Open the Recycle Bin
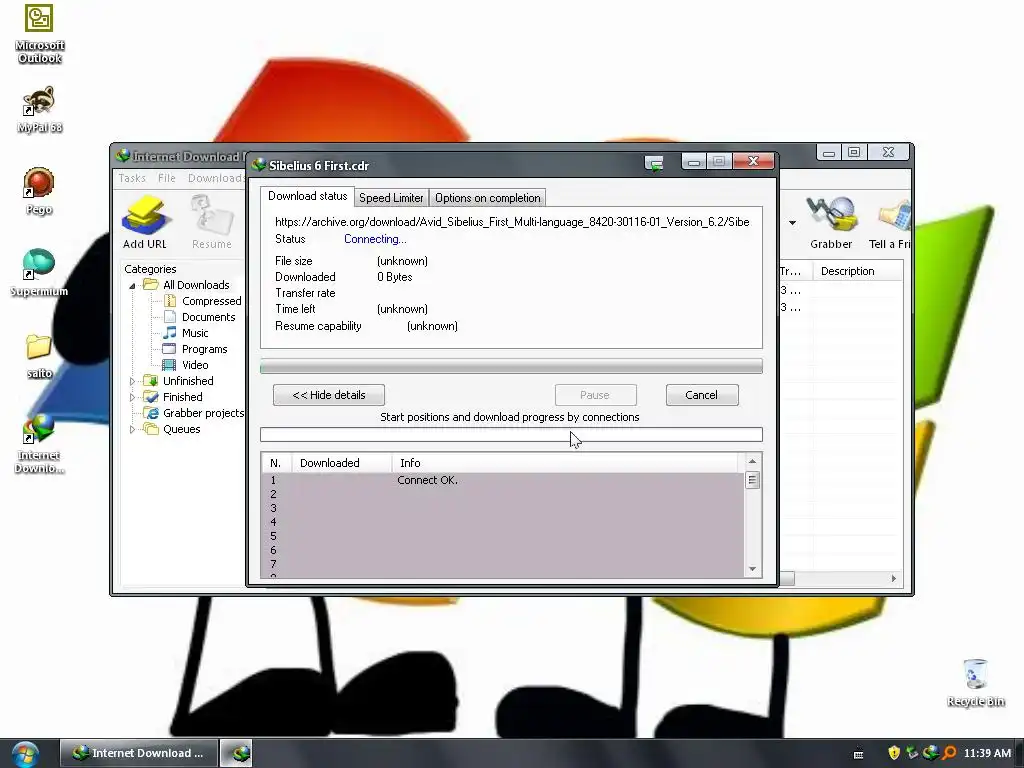The image size is (1024, 768). [x=976, y=682]
